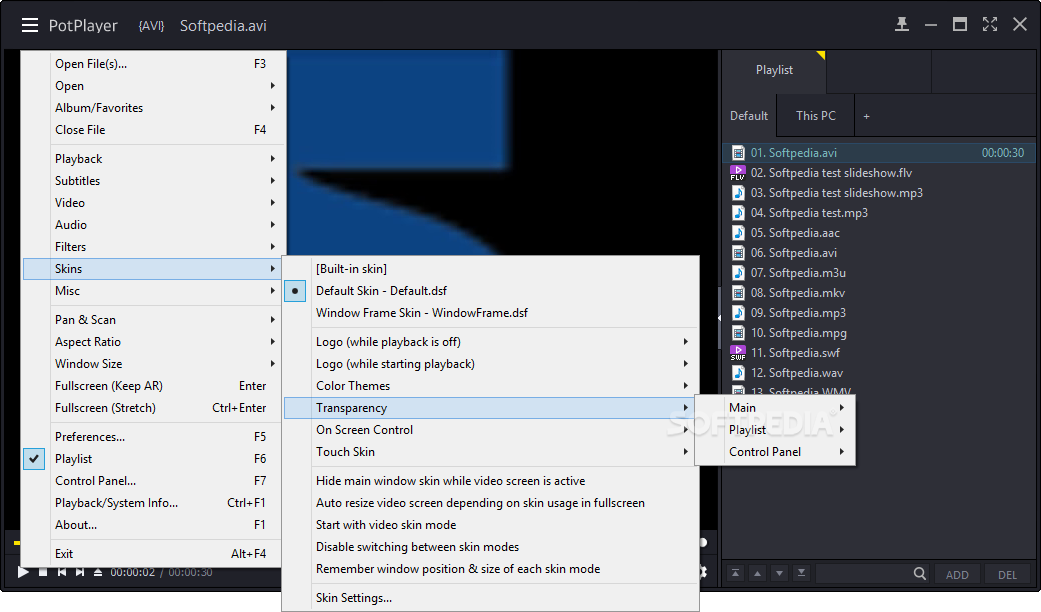Click the FLV icon of Softpedia test slideshow.flv

[x=738, y=173]
